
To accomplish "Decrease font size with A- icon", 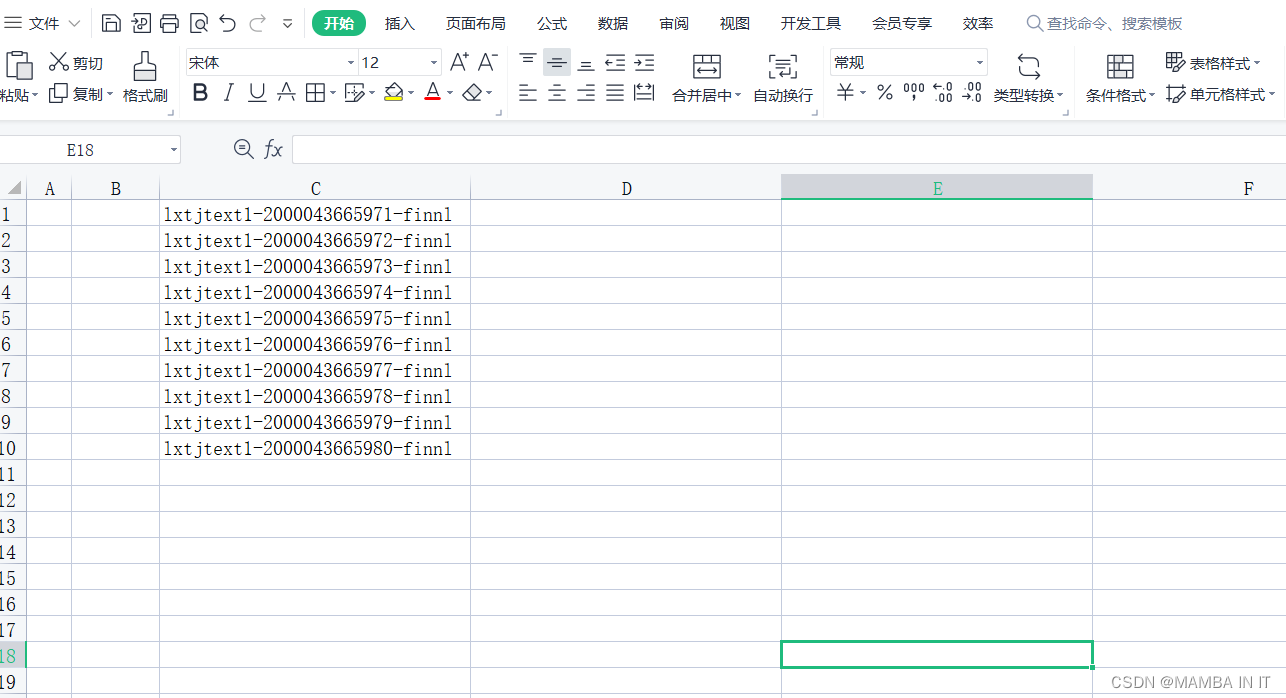I will pos(487,62).
